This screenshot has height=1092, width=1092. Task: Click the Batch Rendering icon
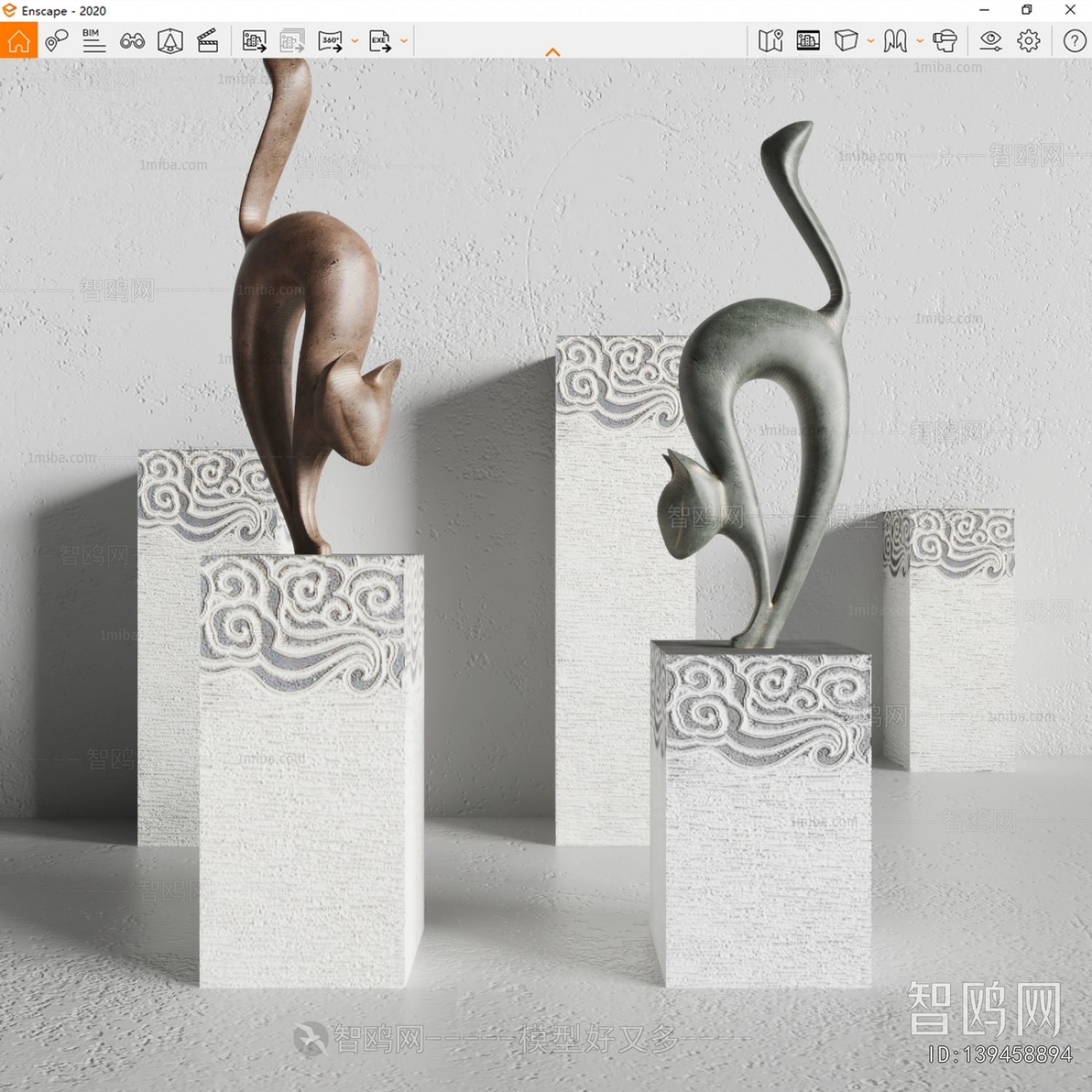[x=292, y=41]
